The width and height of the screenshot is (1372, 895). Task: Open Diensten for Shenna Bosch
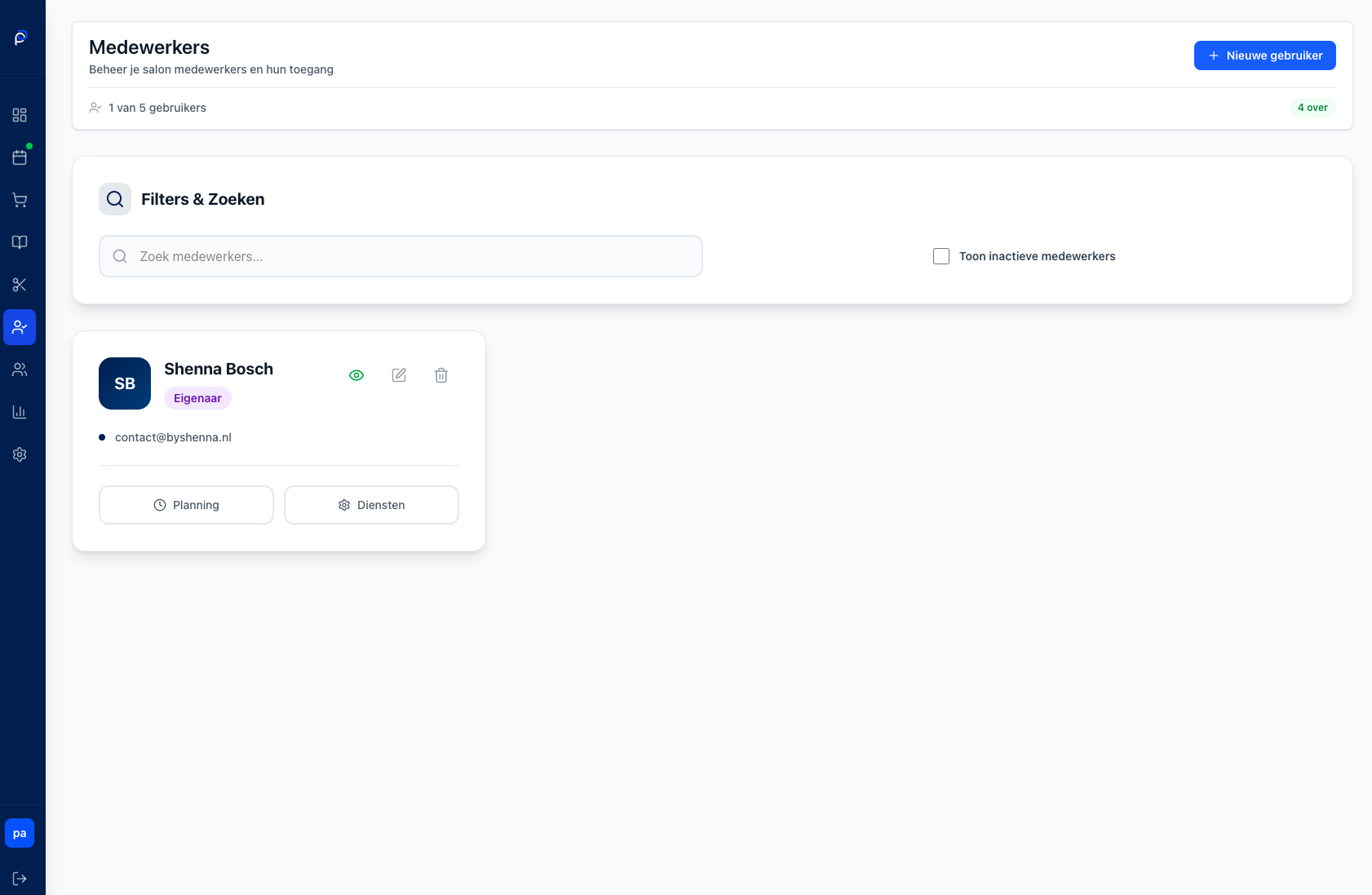(x=371, y=505)
